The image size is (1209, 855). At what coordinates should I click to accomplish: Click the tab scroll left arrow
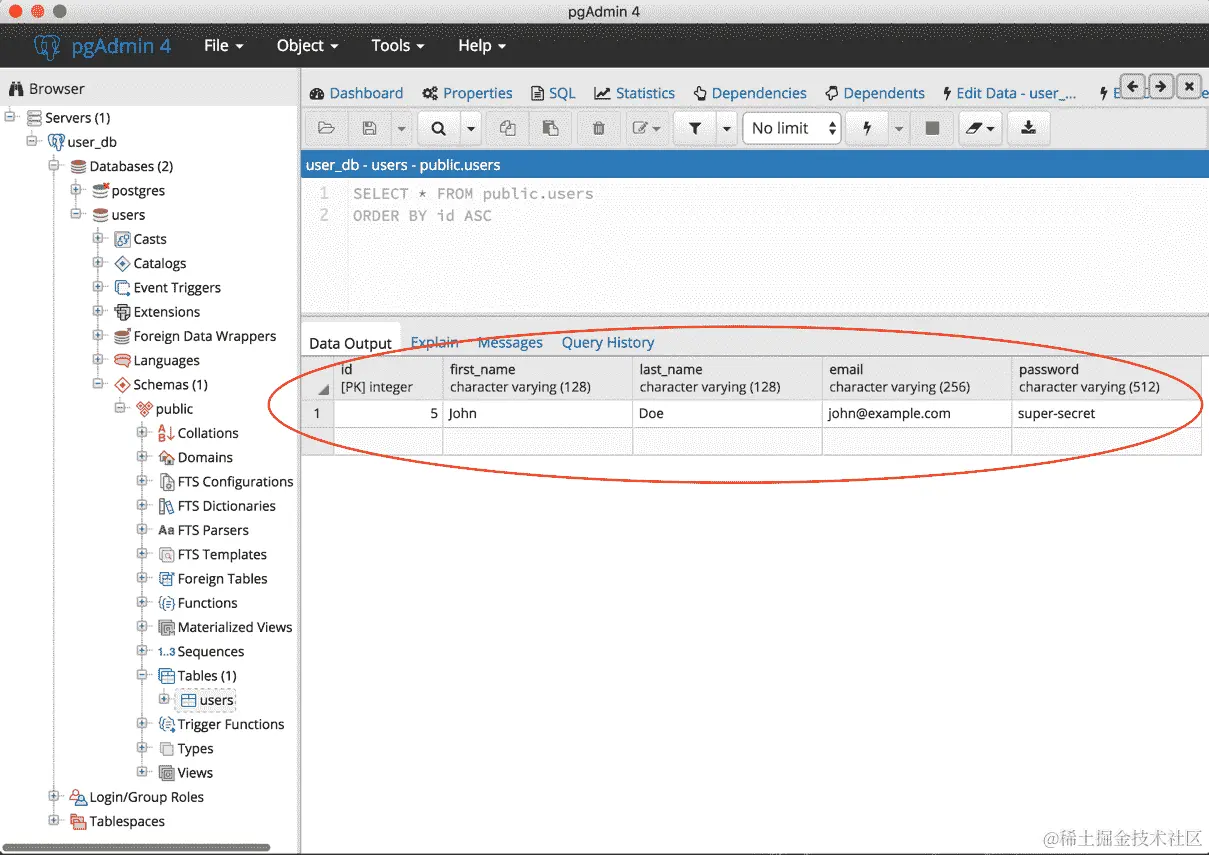[x=1132, y=87]
